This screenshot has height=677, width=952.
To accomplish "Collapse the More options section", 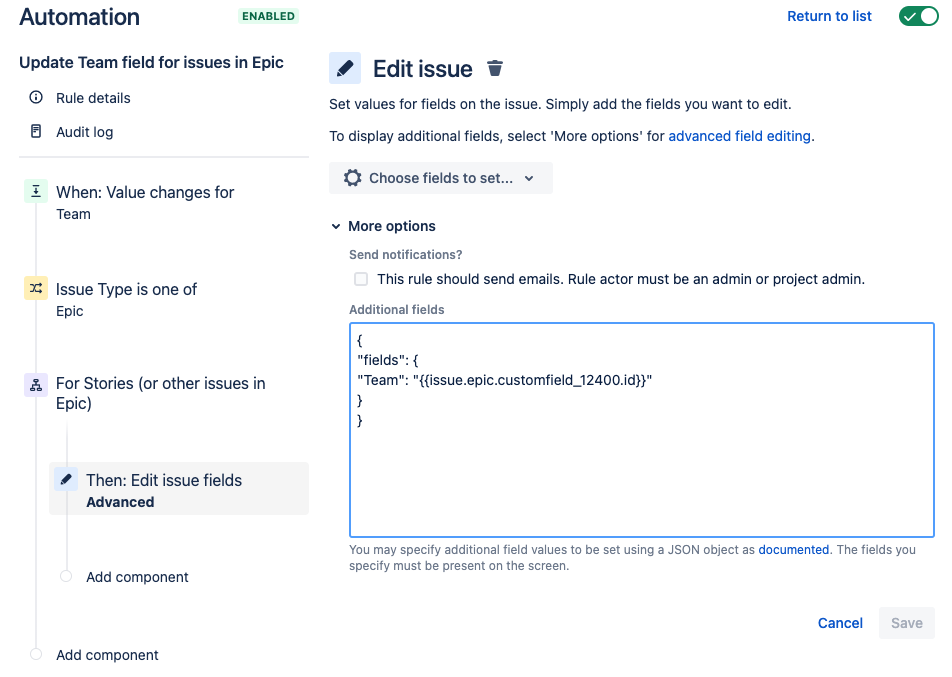I will pyautogui.click(x=336, y=226).
